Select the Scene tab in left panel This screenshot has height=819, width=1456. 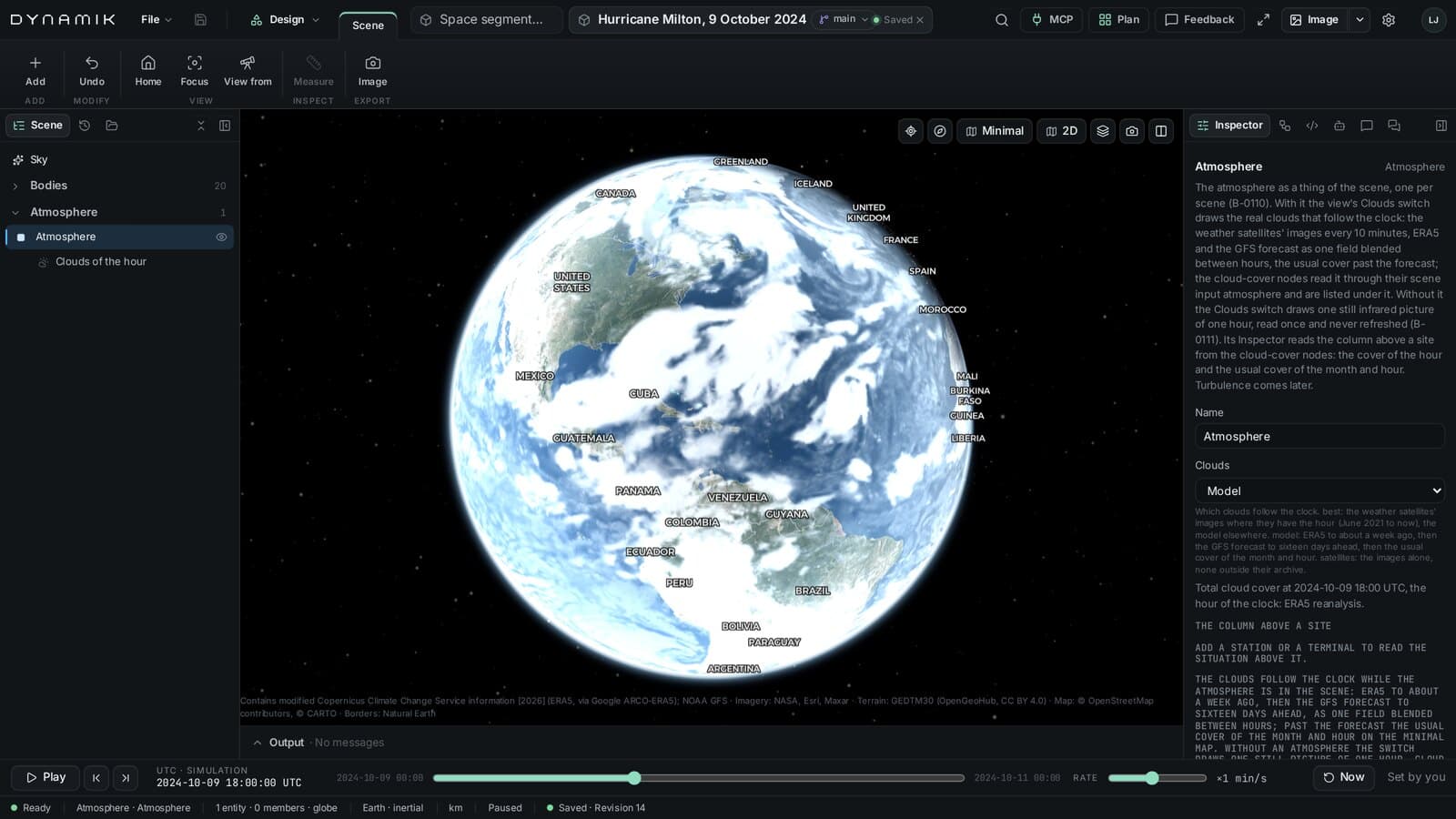(x=38, y=126)
